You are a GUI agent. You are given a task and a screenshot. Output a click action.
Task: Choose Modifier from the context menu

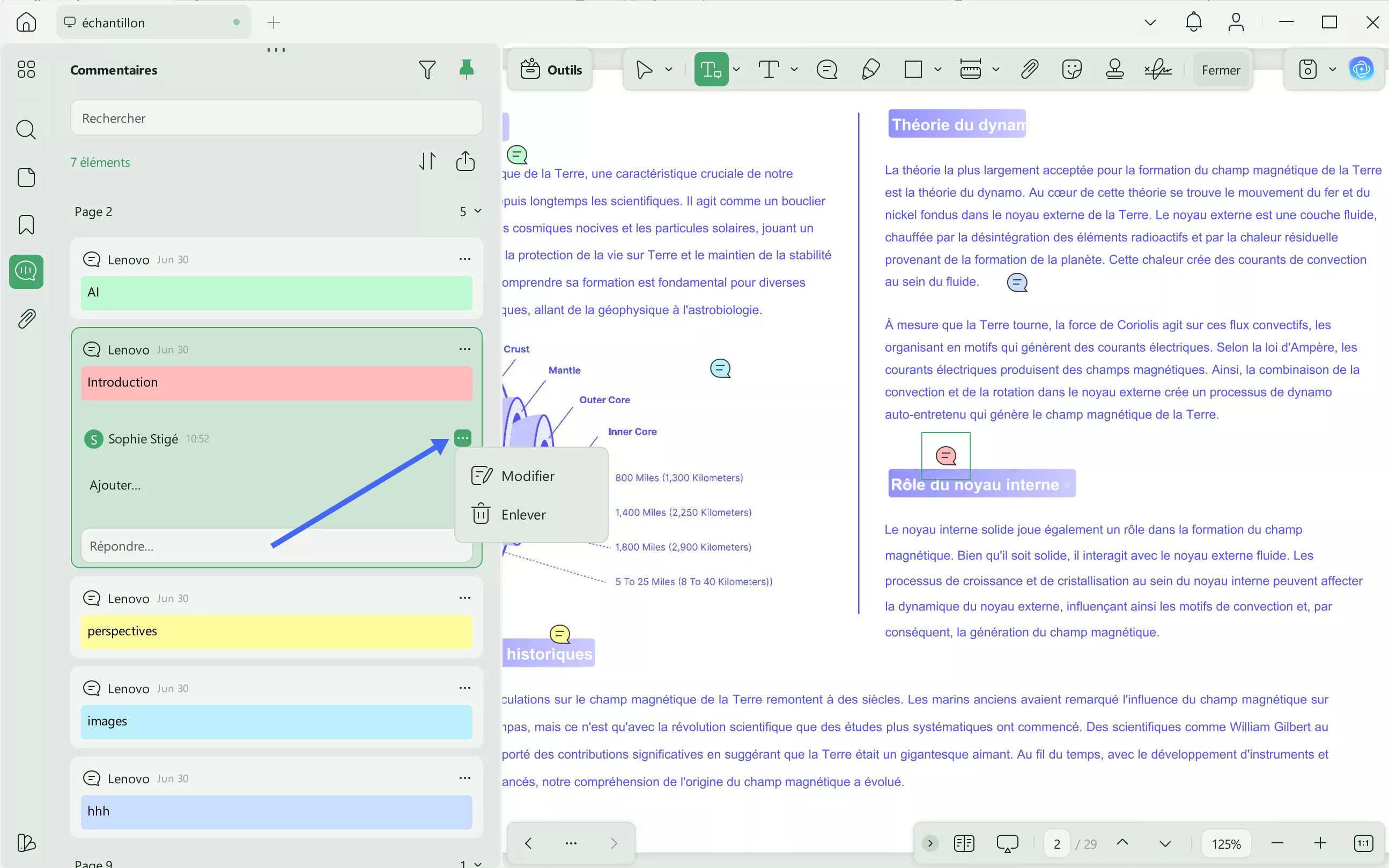[527, 476]
